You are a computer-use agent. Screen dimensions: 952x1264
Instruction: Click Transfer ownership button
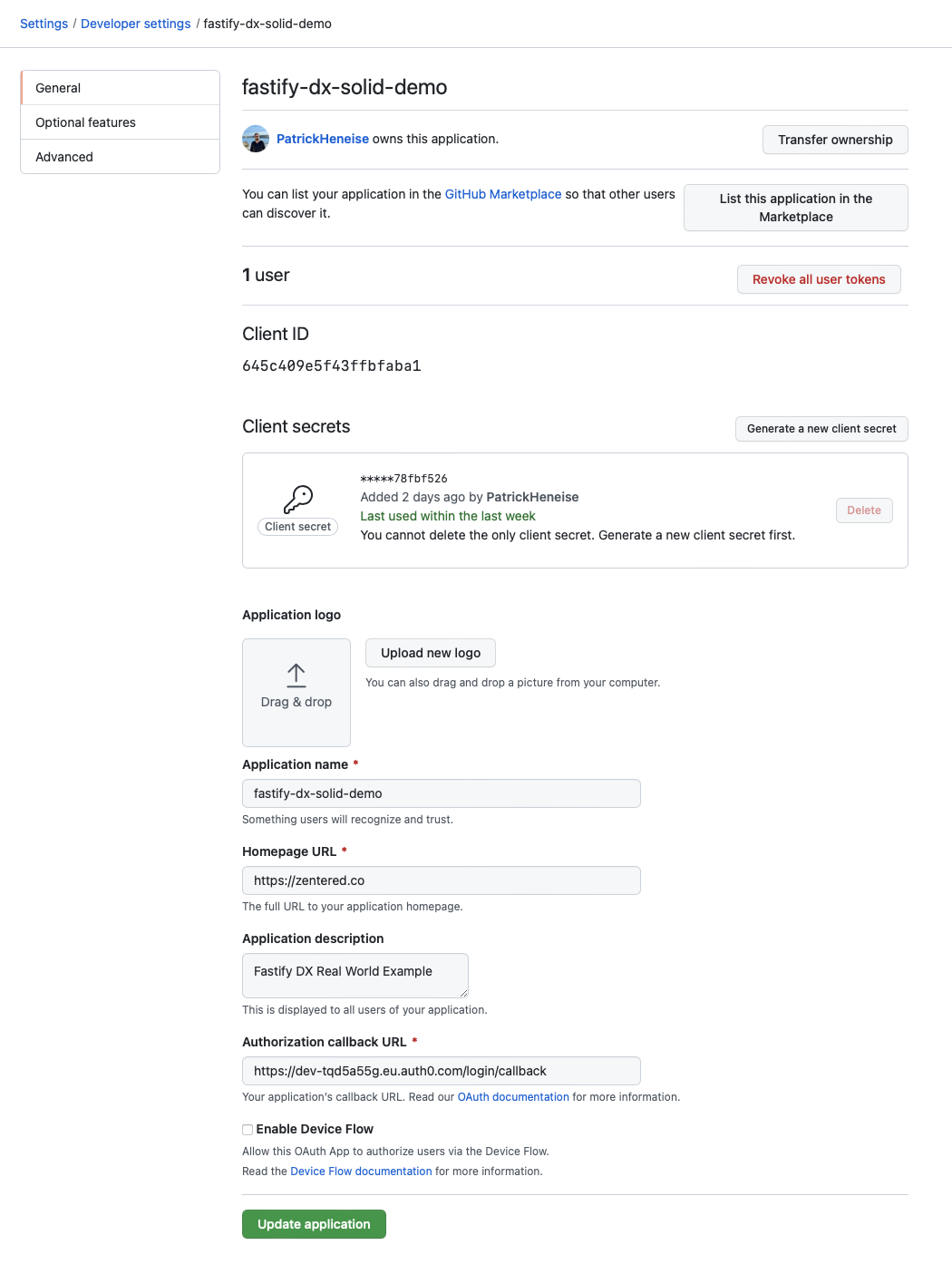(834, 140)
